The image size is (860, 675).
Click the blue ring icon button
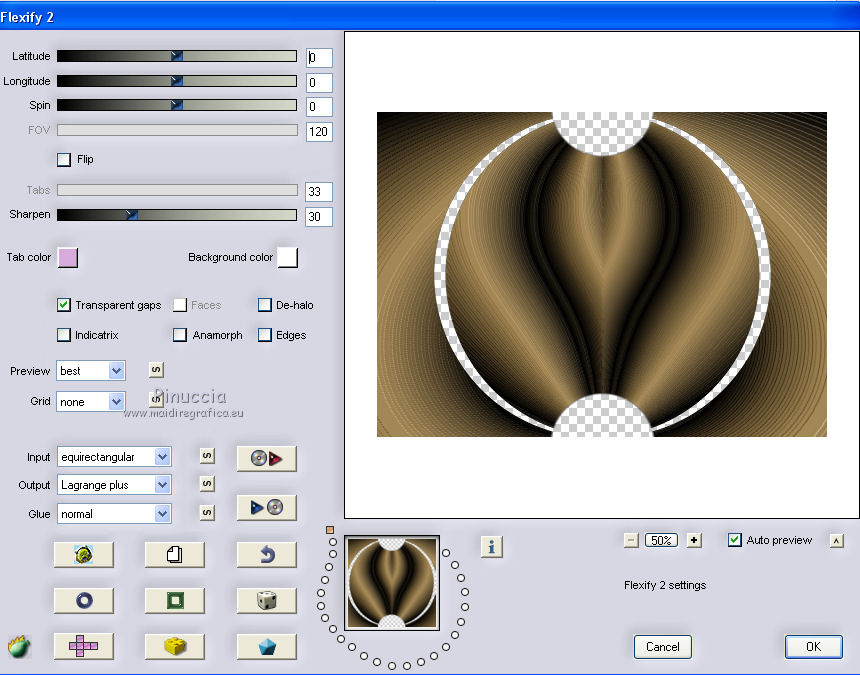pos(83,600)
